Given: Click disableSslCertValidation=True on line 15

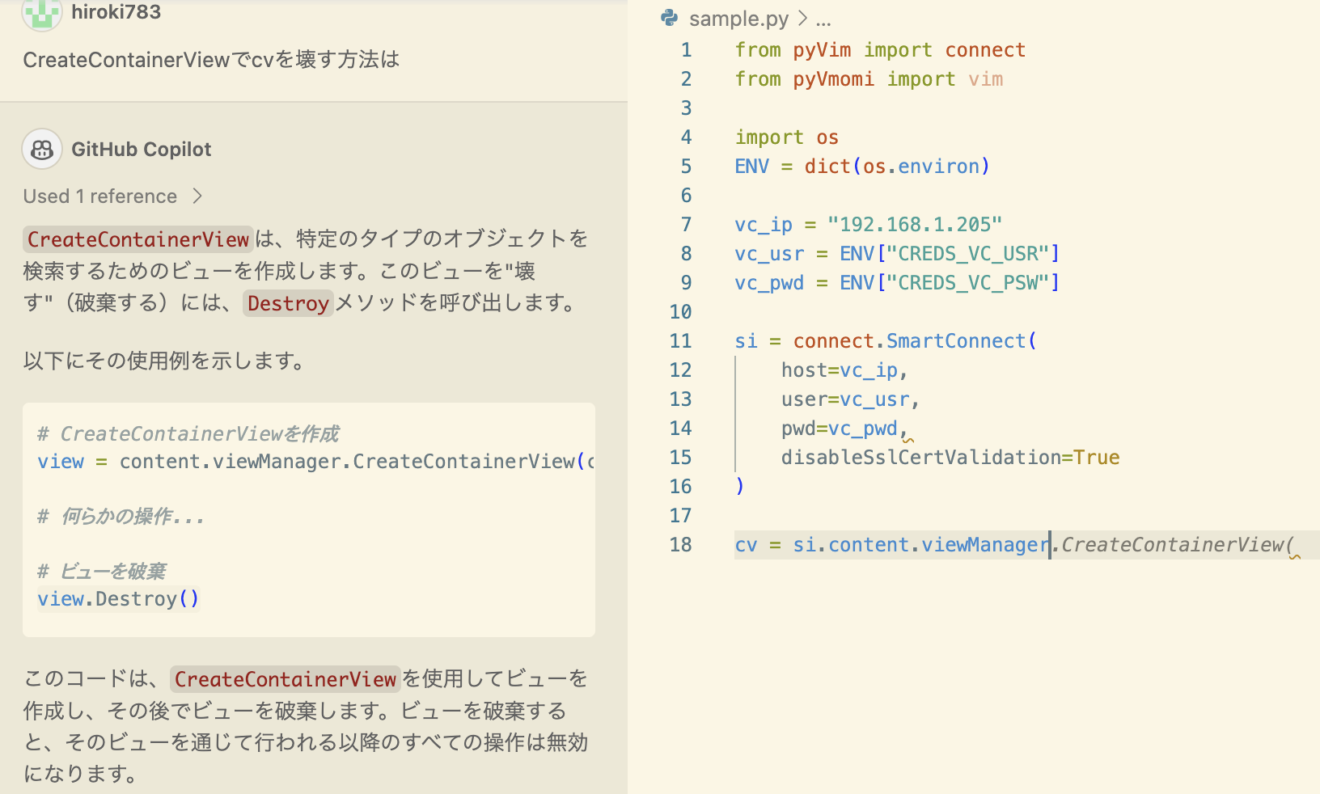Looking at the screenshot, I should click(948, 457).
